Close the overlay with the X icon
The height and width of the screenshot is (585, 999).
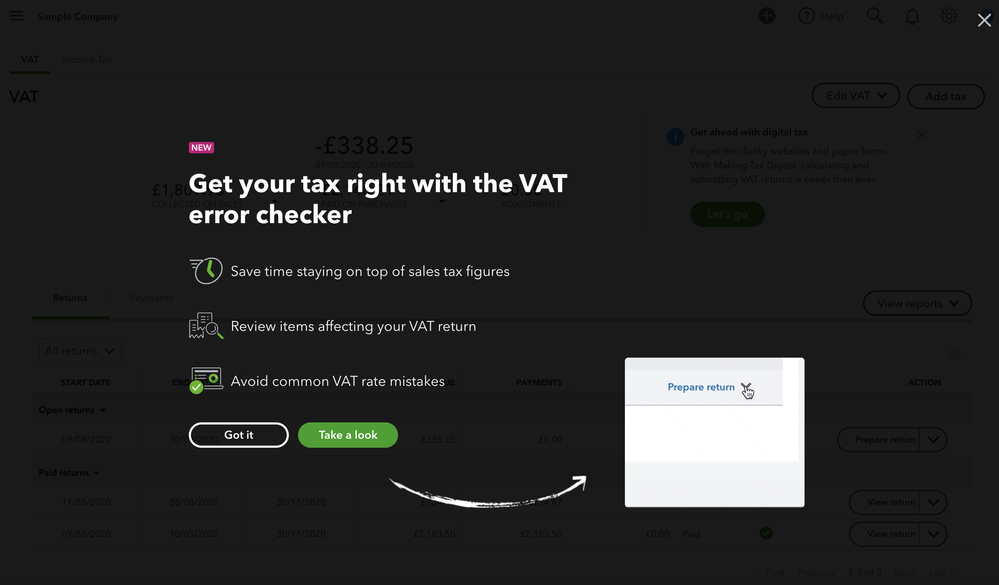click(x=984, y=20)
